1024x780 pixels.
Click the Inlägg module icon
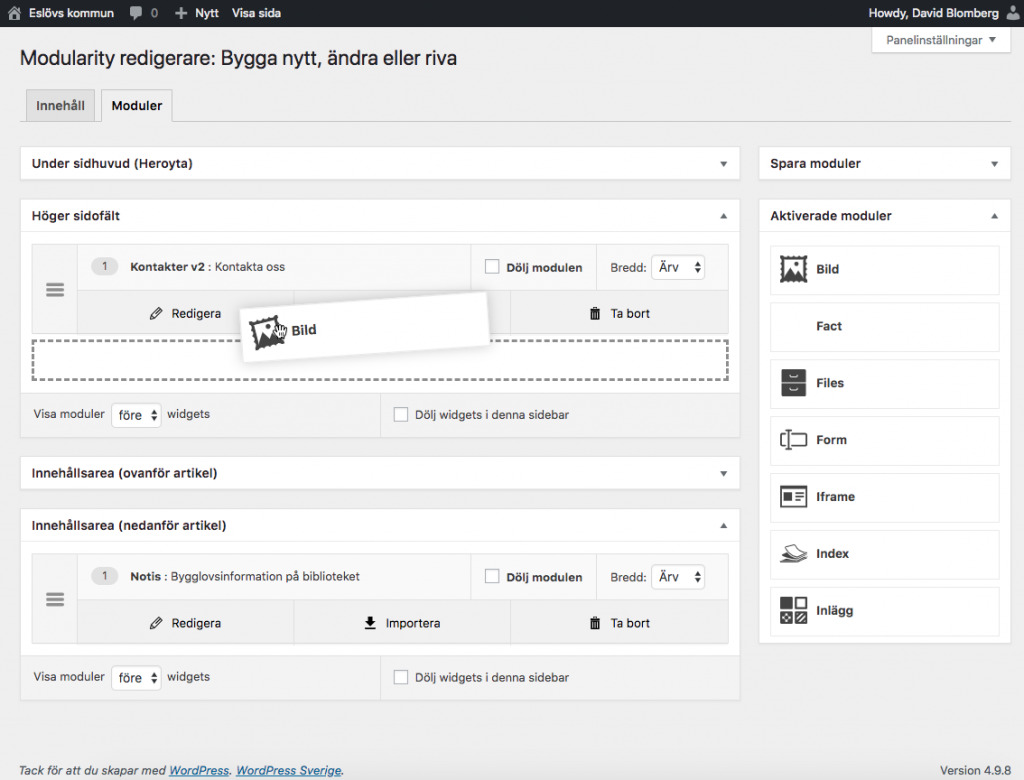[793, 611]
